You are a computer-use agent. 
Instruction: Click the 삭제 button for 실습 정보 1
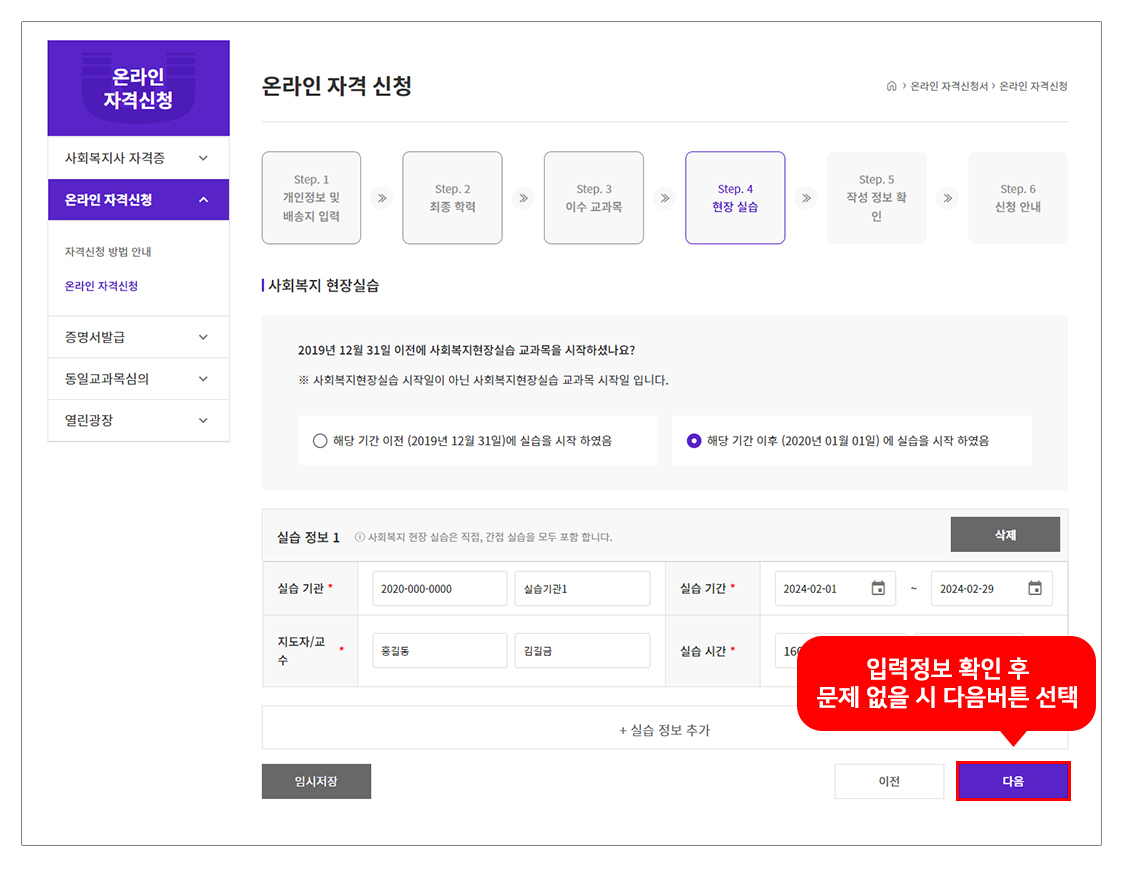pos(1004,535)
